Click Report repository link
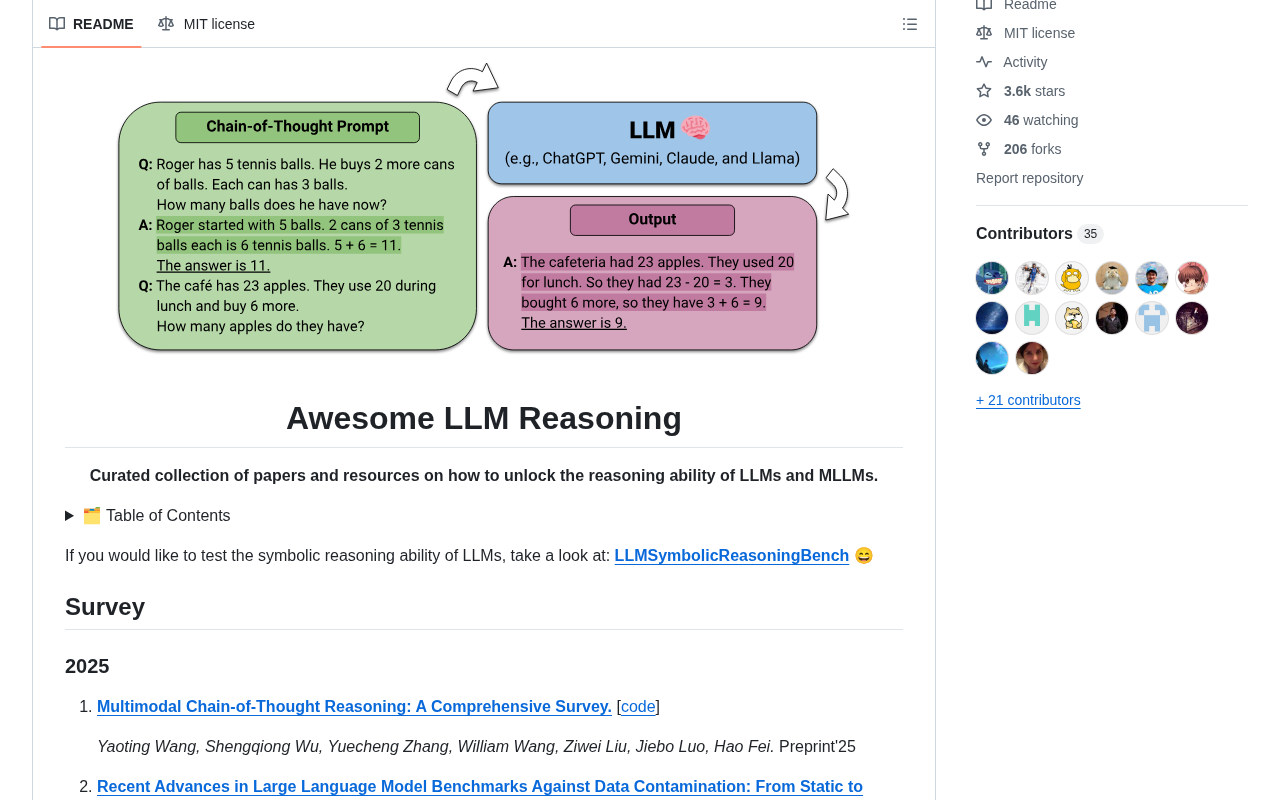The height and width of the screenshot is (800, 1280). point(1029,178)
